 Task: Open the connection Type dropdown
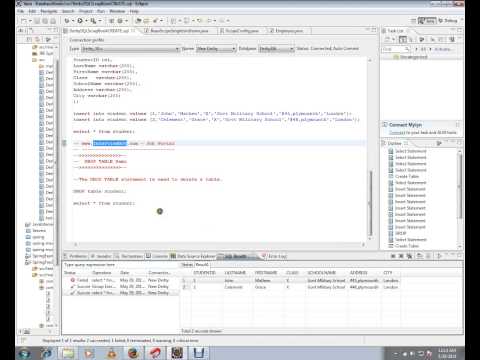(130, 49)
